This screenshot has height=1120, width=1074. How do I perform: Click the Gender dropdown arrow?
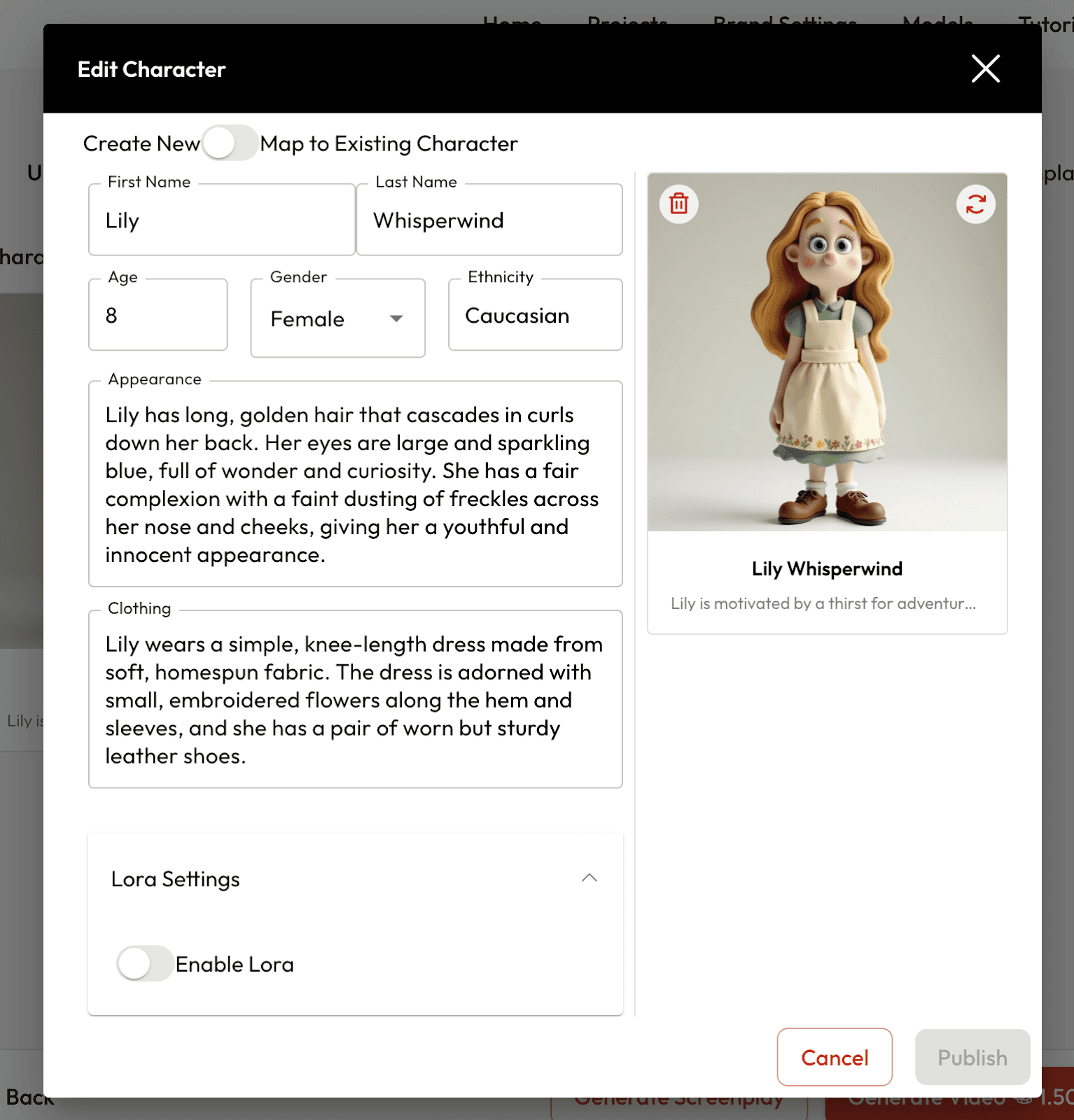[396, 318]
